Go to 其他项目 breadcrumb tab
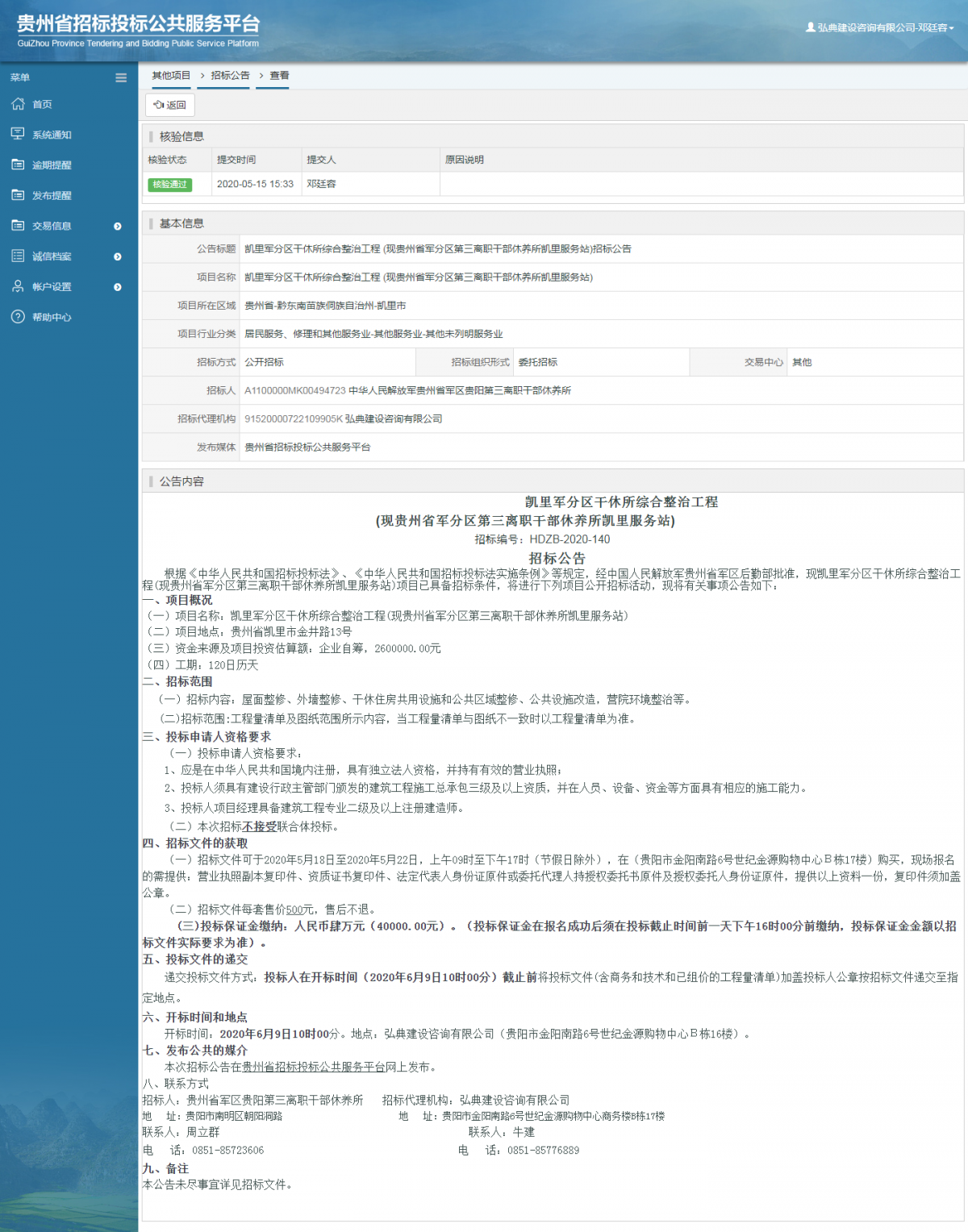Image resolution: width=968 pixels, height=1232 pixels. pyautogui.click(x=171, y=76)
